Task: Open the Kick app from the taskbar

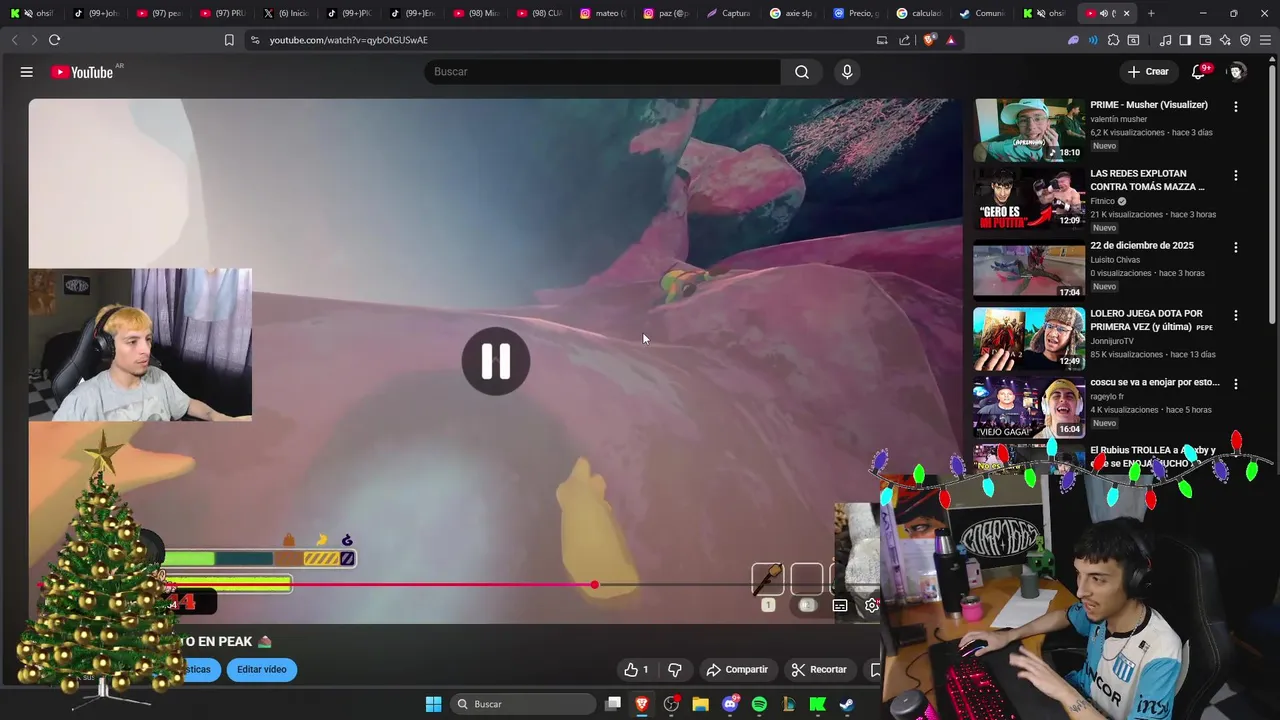Action: pos(818,704)
